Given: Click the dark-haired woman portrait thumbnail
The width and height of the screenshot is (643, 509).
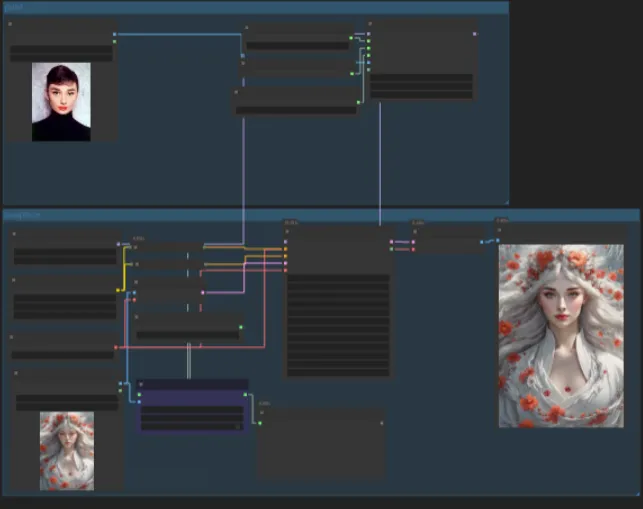Looking at the screenshot, I should (x=61, y=101).
